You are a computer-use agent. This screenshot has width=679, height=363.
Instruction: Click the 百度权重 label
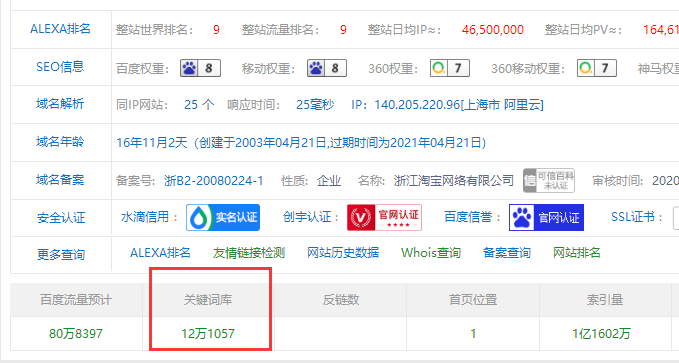[142, 69]
